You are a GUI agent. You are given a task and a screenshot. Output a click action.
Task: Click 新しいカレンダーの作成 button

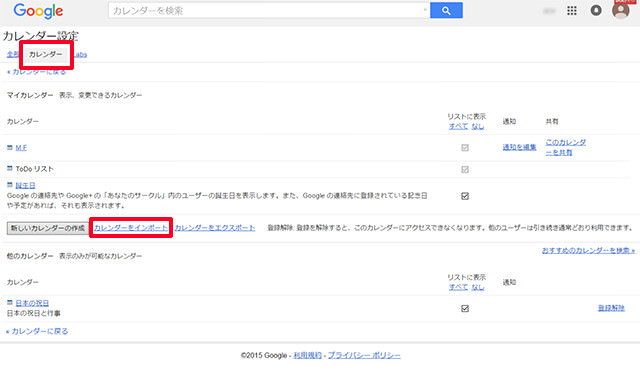click(47, 228)
